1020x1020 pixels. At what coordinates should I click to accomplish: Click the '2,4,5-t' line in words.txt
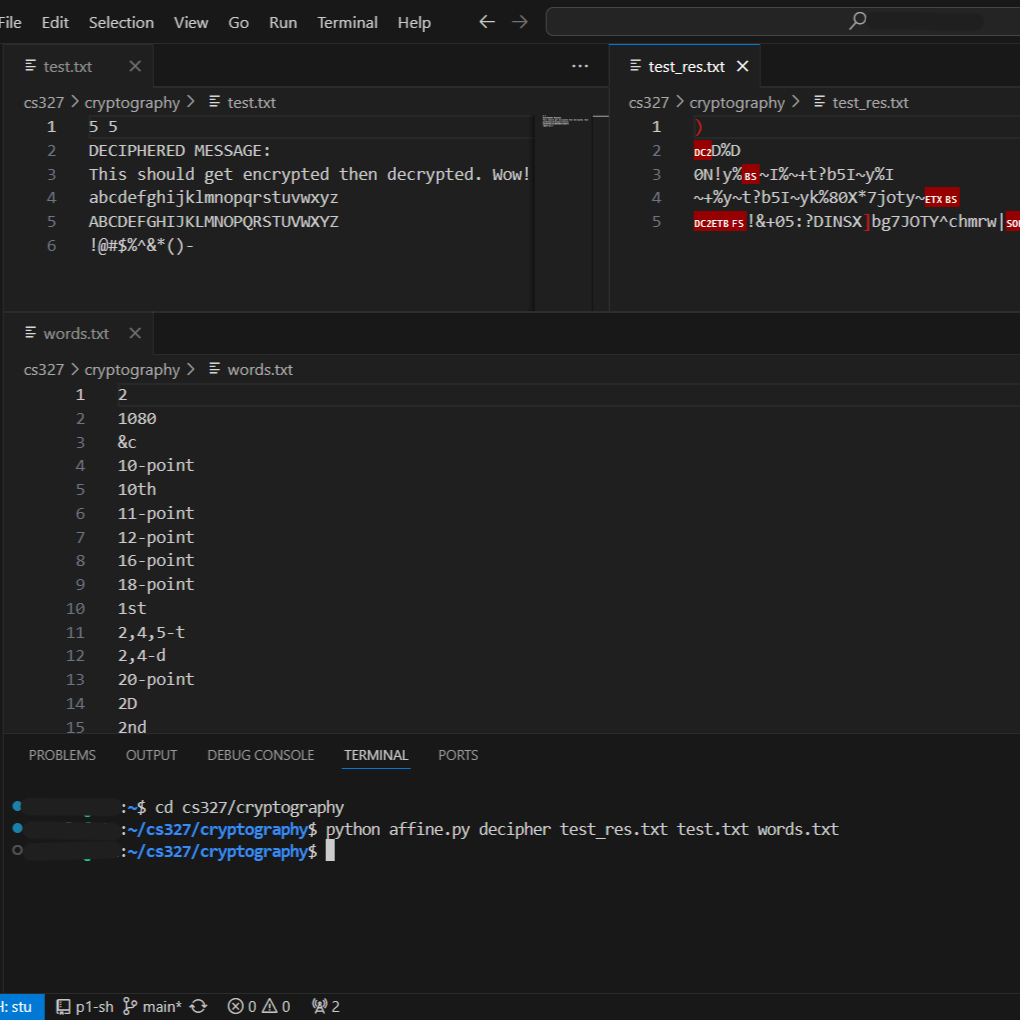[151, 632]
